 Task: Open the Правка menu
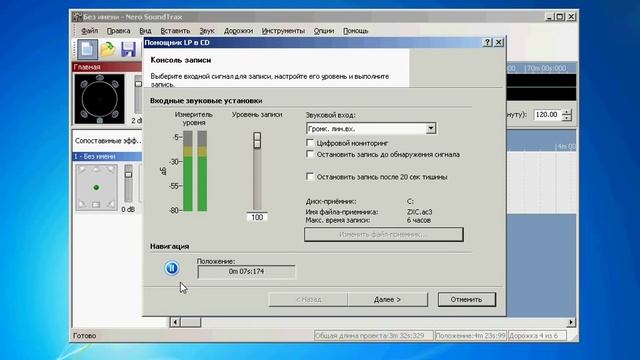pos(118,31)
